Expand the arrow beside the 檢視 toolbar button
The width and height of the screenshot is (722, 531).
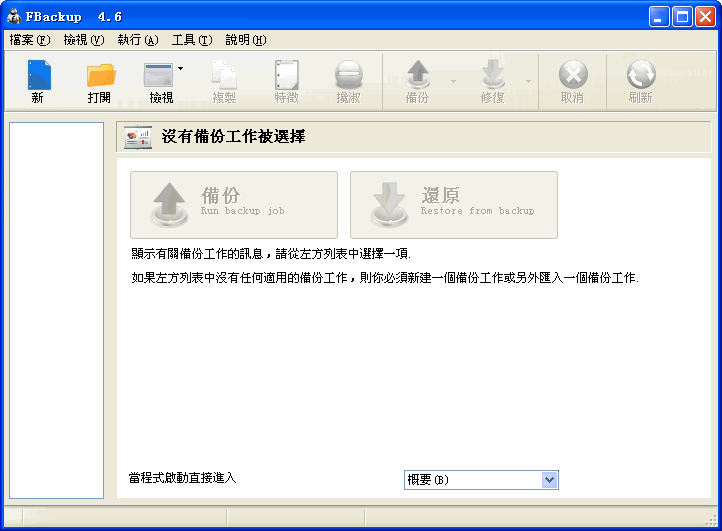point(181,69)
